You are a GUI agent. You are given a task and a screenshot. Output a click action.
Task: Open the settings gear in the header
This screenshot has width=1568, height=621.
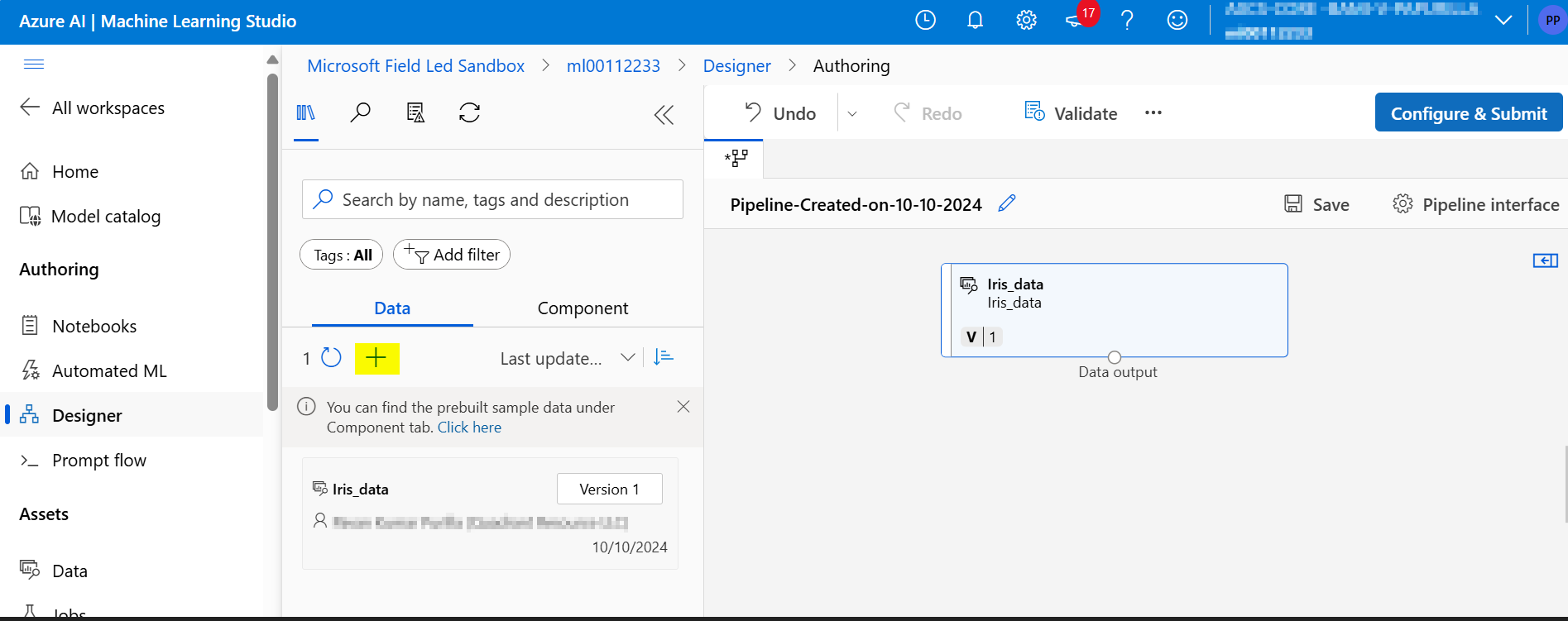[x=1026, y=21]
